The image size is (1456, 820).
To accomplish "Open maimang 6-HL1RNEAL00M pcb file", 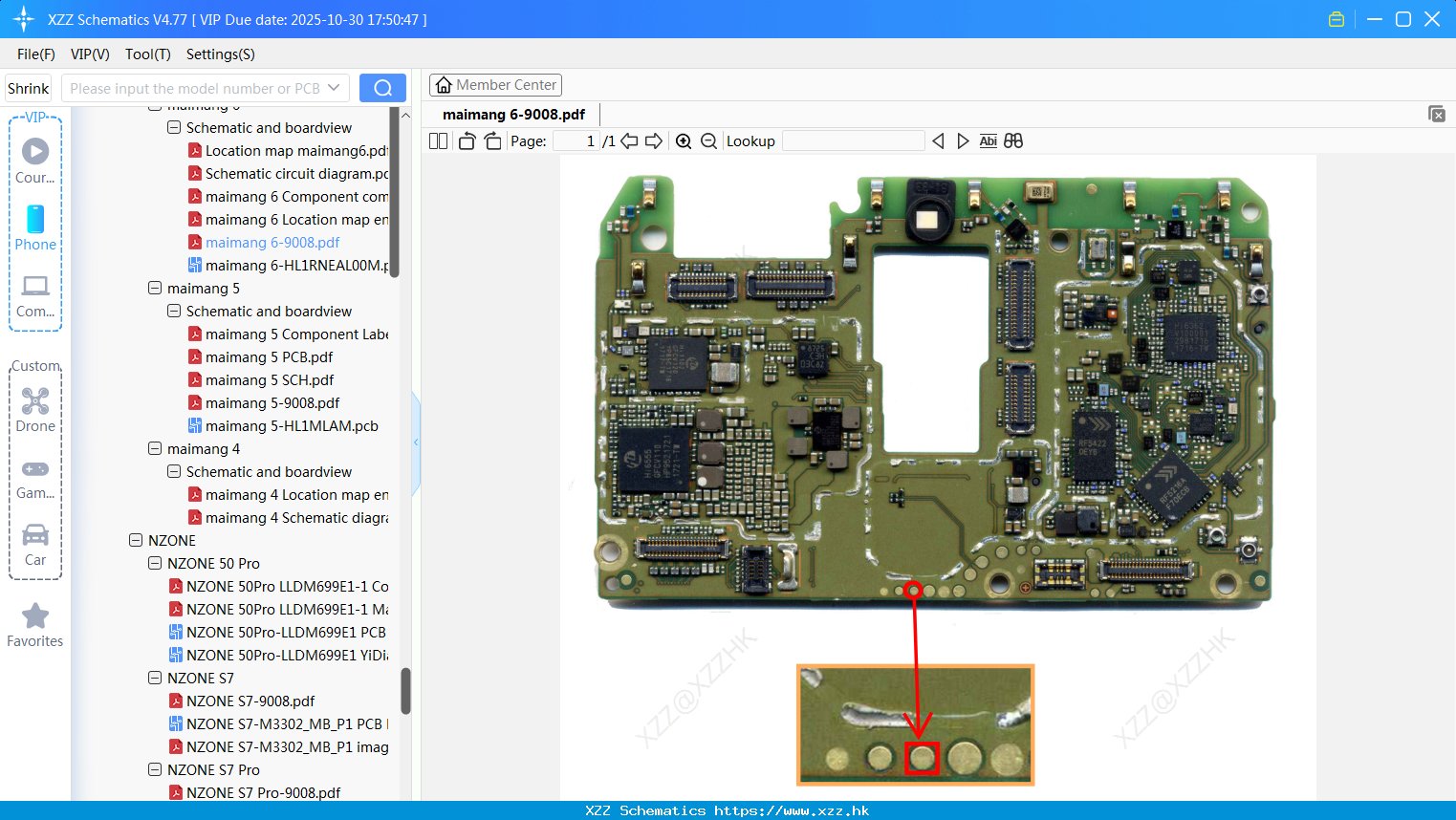I will [x=288, y=265].
